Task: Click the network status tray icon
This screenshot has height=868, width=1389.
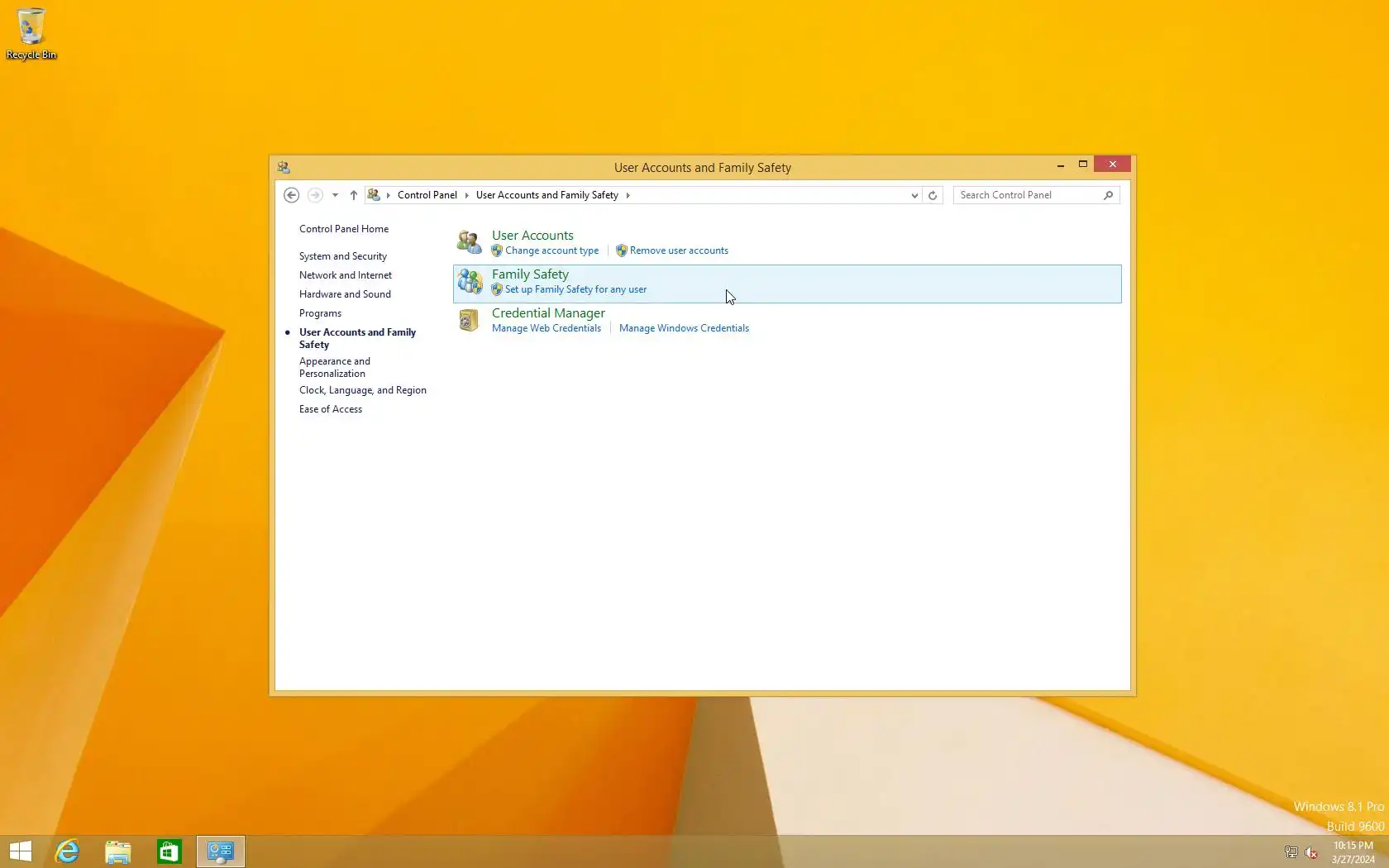Action: pyautogui.click(x=1291, y=852)
